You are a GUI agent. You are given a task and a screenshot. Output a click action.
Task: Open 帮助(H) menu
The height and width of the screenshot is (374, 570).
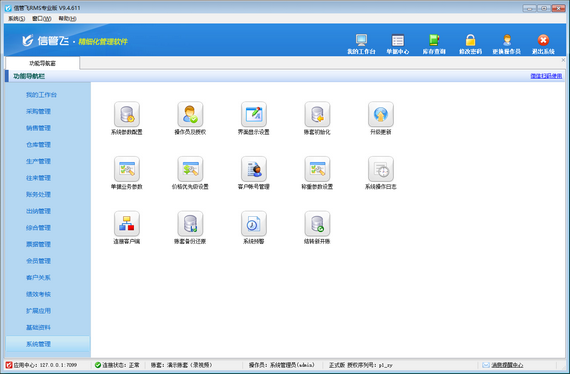pos(67,19)
